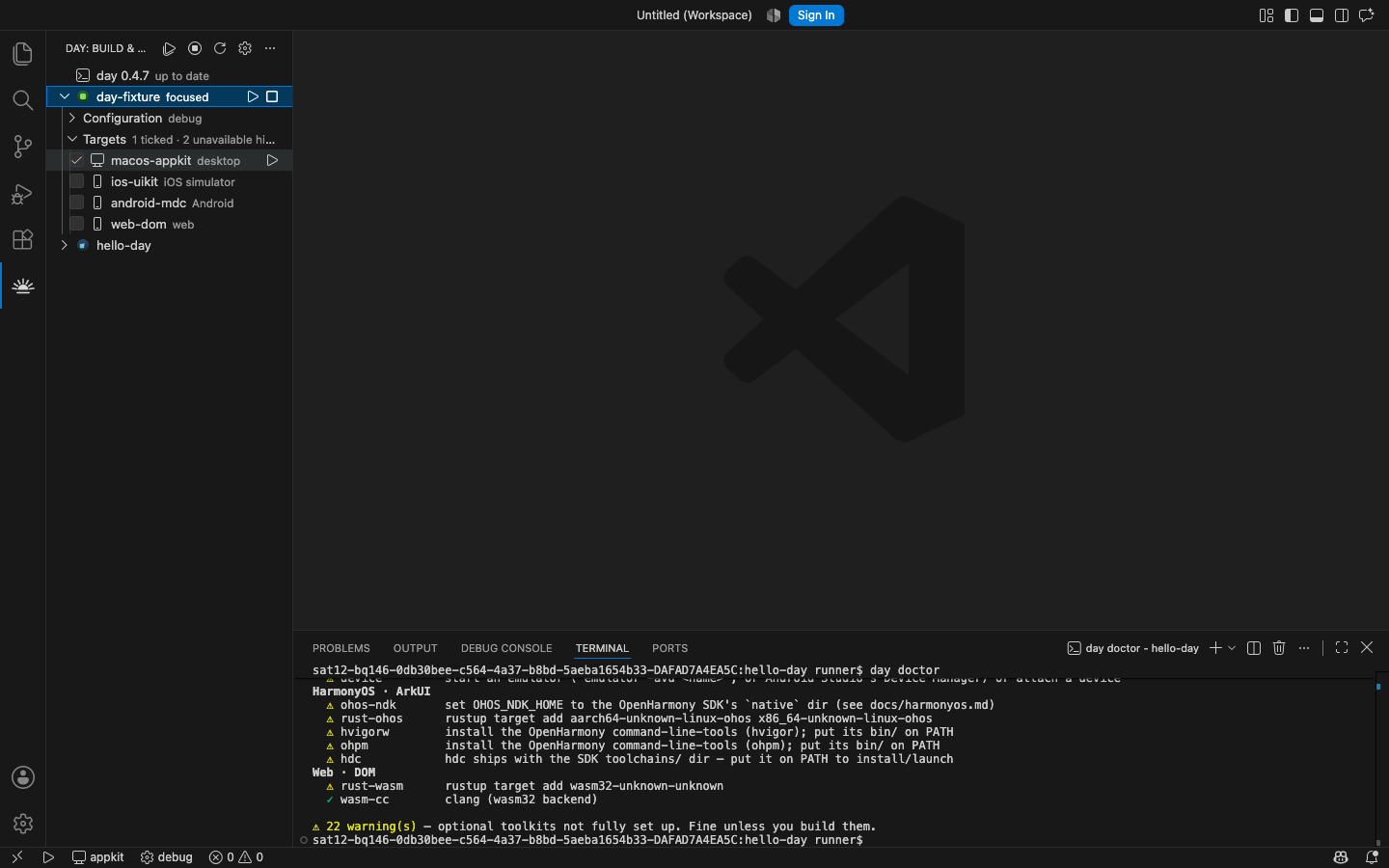Expand the Configuration debug node
This screenshot has width=1389, height=868.
pos(72,118)
